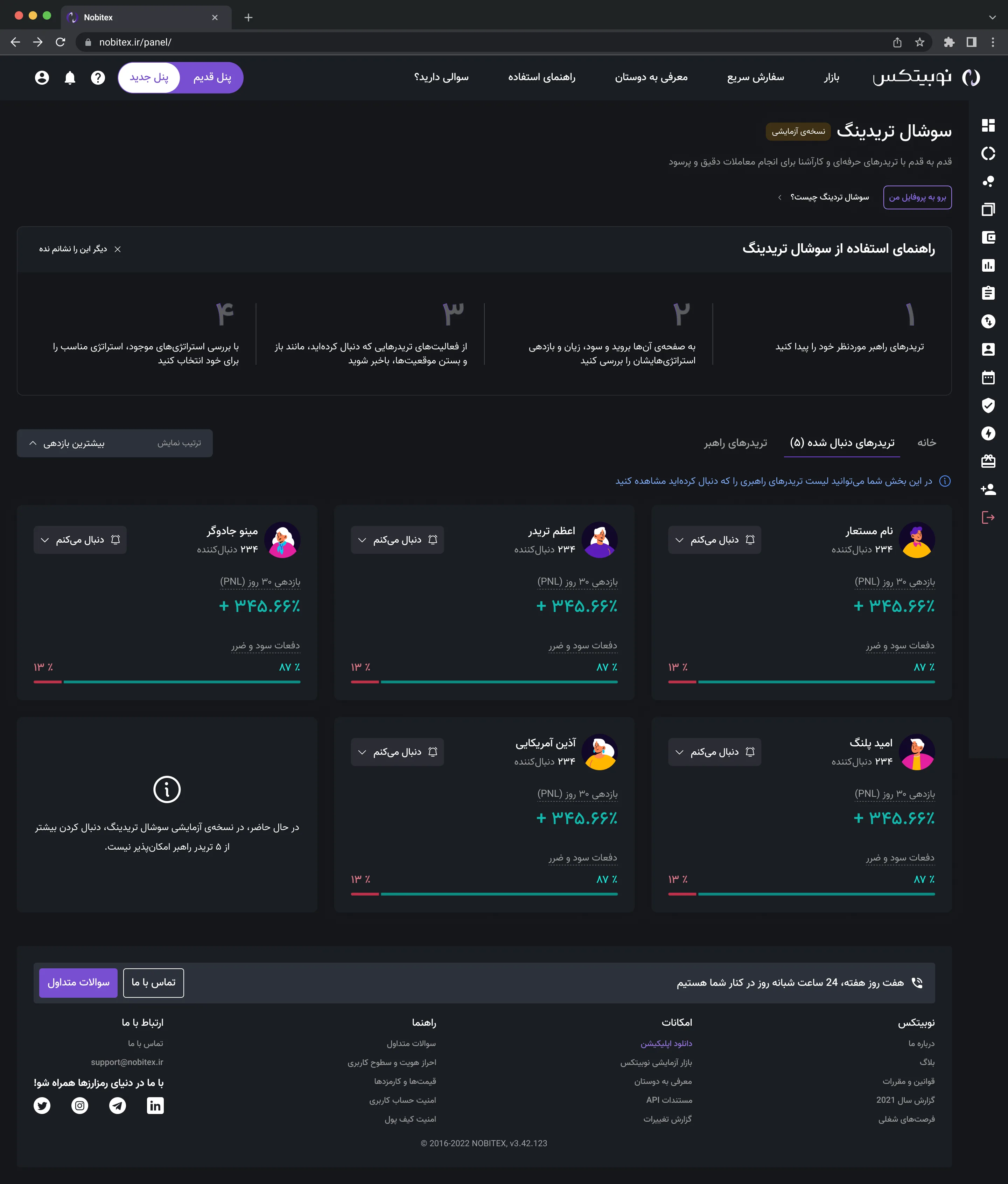
Task: Click the three-dots cluster icon in sidebar
Action: point(988,181)
